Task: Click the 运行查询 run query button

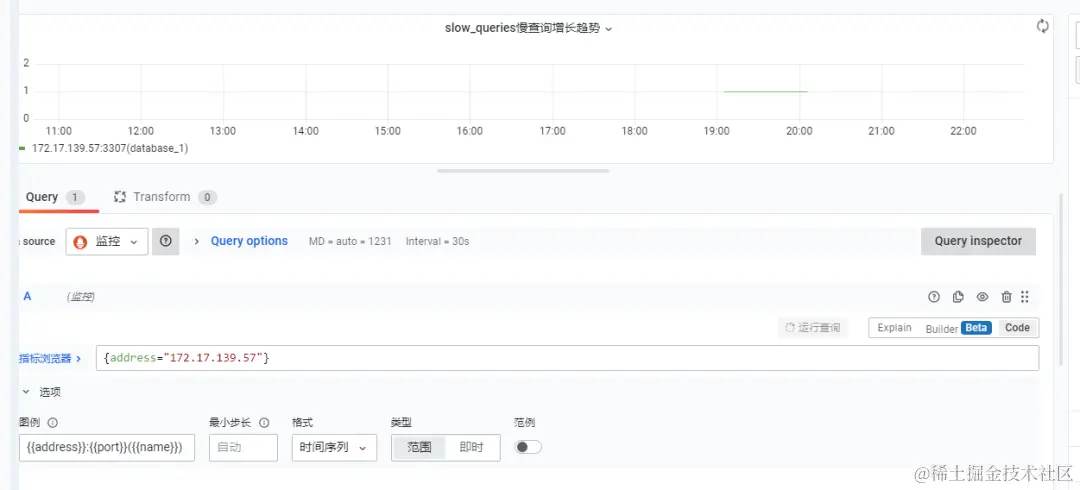Action: click(x=813, y=328)
